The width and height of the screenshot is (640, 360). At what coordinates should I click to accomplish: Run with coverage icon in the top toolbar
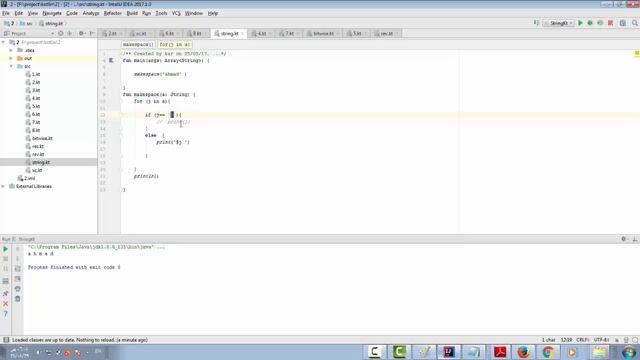[600, 23]
